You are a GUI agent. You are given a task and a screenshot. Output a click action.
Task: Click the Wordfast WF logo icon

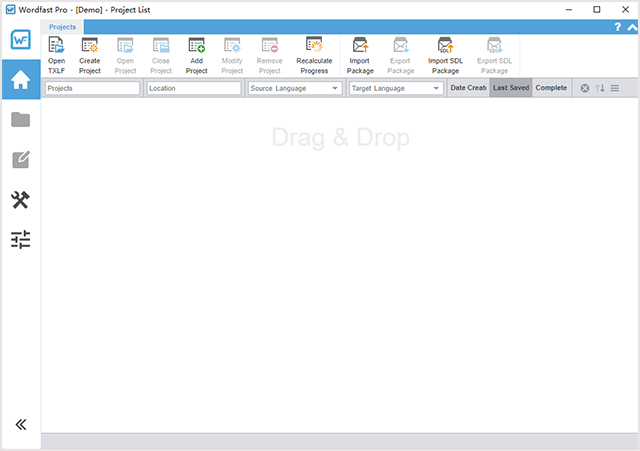tap(21, 40)
